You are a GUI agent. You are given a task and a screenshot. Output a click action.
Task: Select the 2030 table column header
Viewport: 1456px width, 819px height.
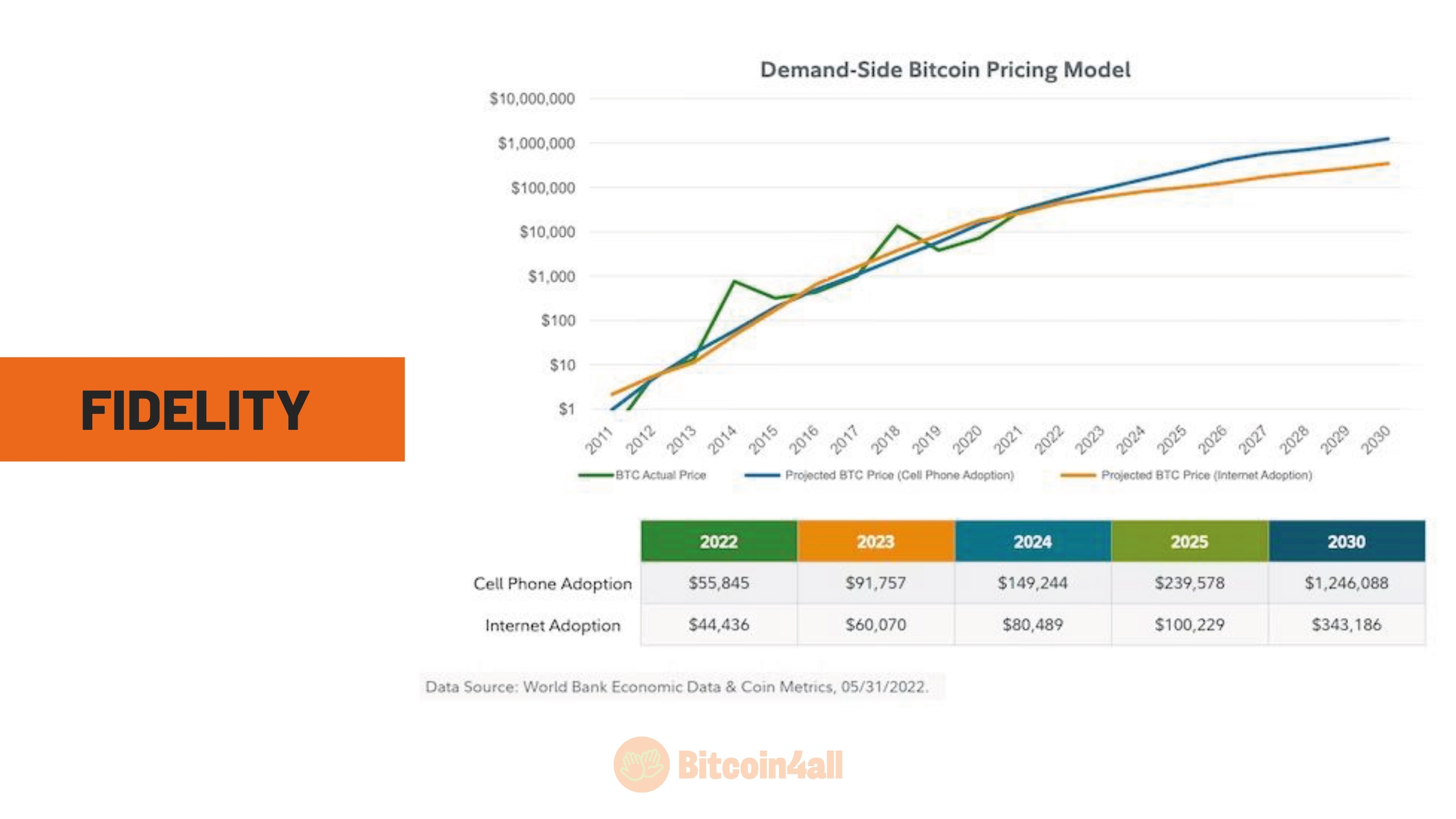click(x=1346, y=542)
